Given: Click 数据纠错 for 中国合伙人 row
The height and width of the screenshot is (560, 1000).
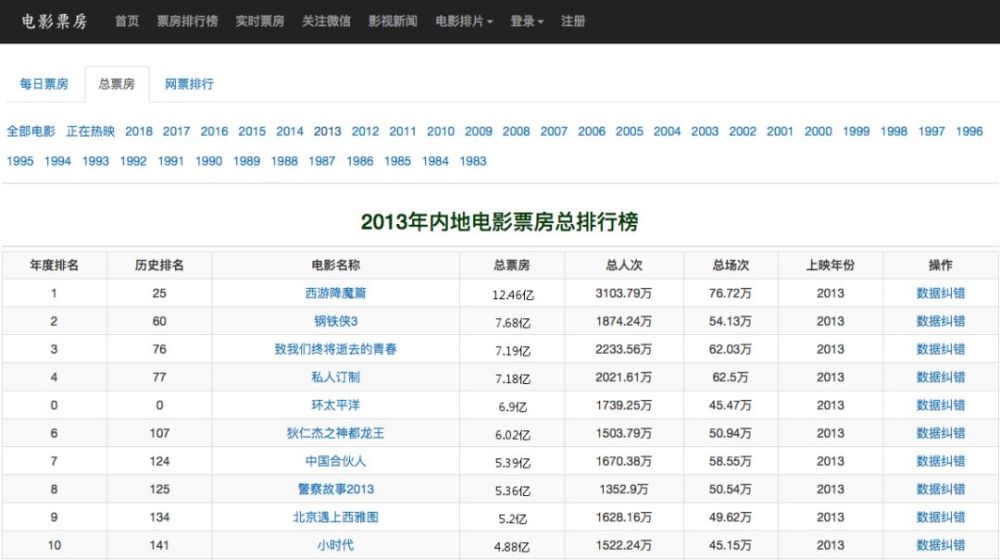Looking at the screenshot, I should 941,461.
